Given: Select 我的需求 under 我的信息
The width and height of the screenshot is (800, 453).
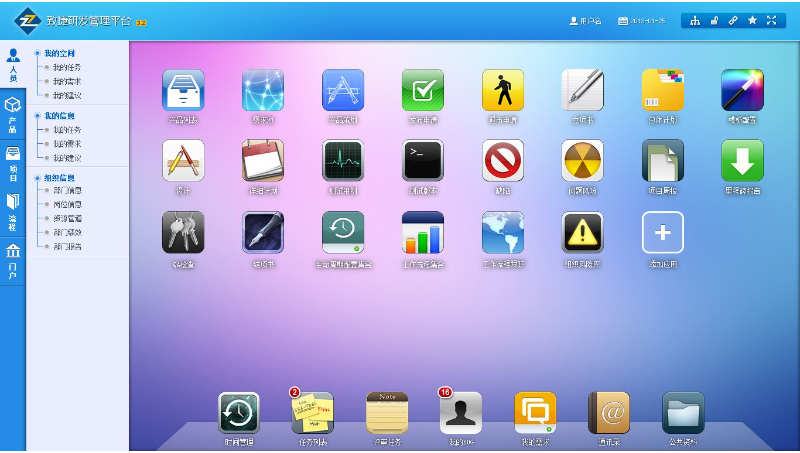Looking at the screenshot, I should tap(67, 144).
